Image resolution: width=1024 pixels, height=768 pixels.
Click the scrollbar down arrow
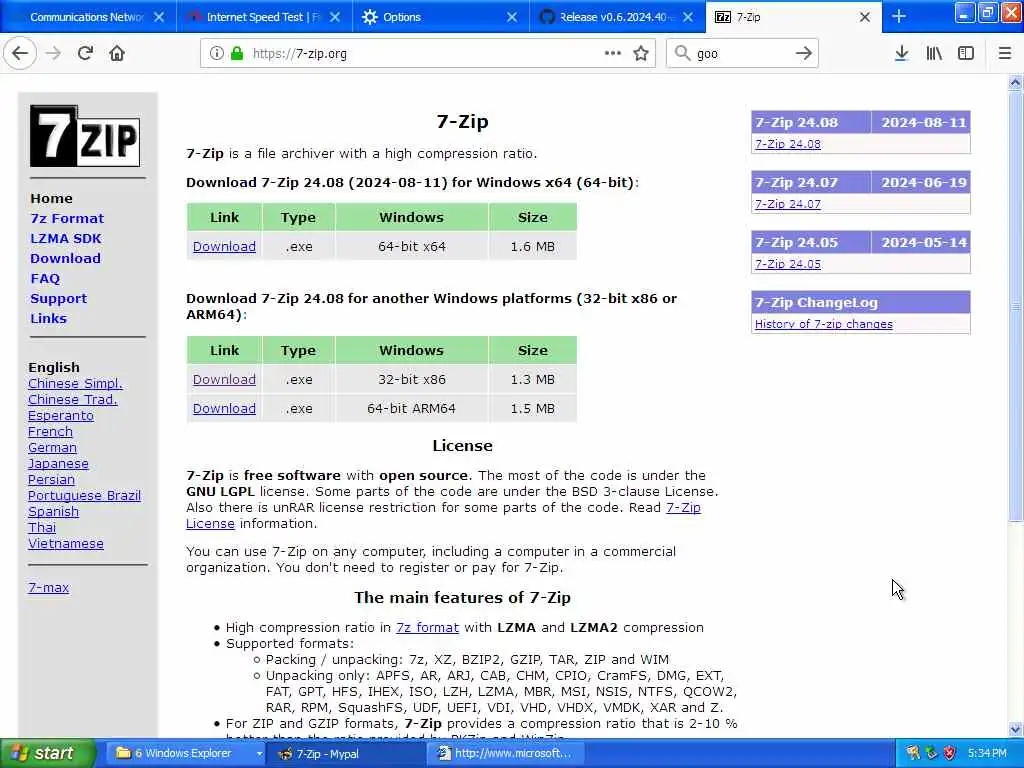tap(1015, 729)
